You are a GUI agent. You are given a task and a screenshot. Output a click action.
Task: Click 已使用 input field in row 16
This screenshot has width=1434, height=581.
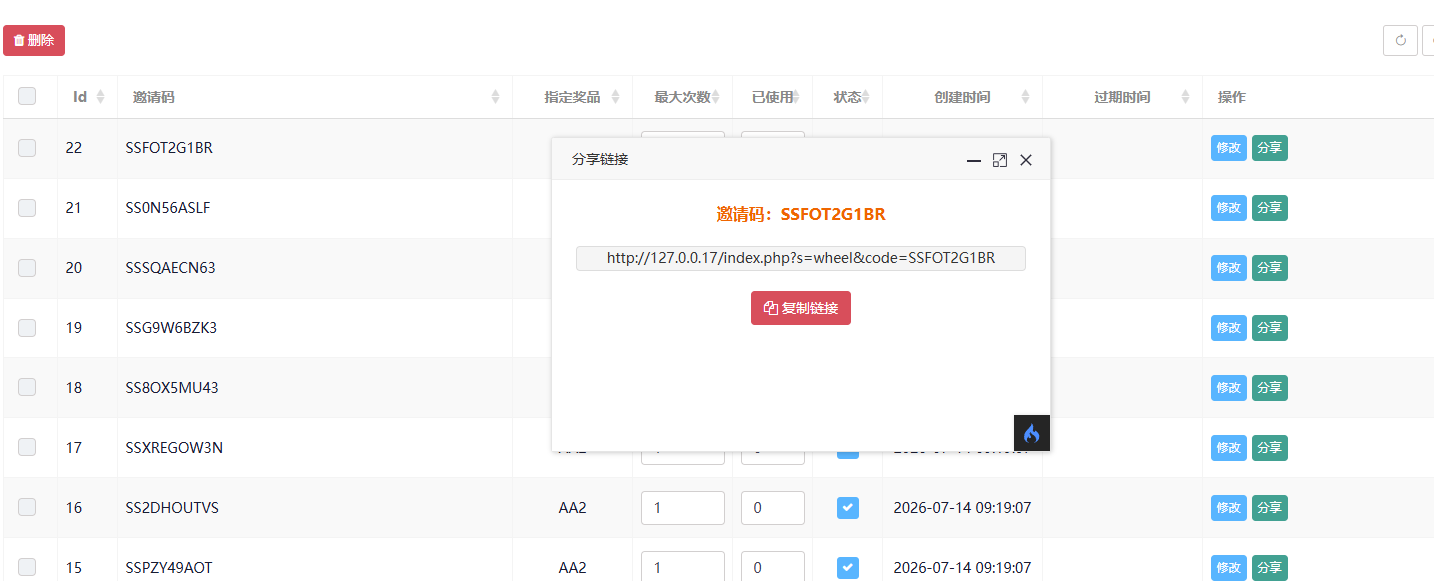(773, 508)
